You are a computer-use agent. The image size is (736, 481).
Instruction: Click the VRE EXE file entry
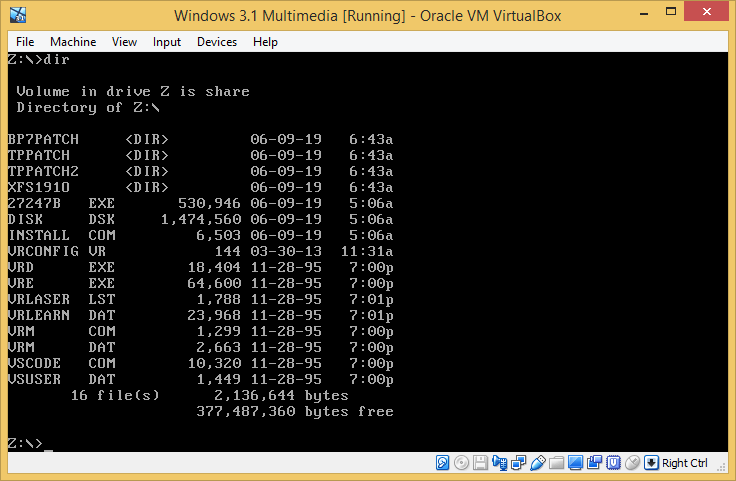tap(200, 283)
